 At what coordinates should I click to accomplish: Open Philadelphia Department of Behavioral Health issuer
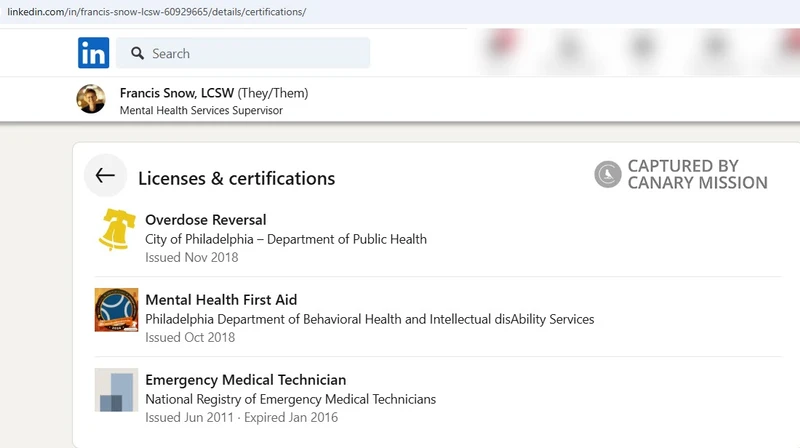(369, 319)
